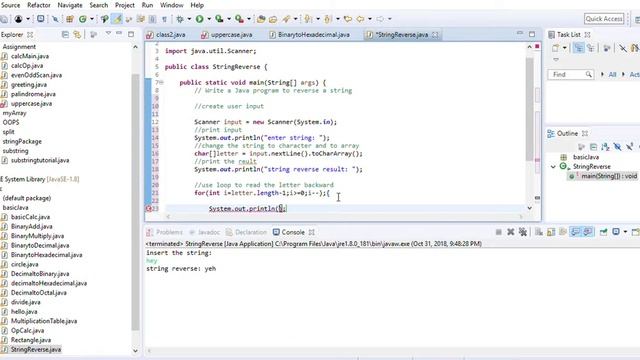Create new Java package from toolbar
This screenshot has height=360, width=640.
[x=70, y=19]
